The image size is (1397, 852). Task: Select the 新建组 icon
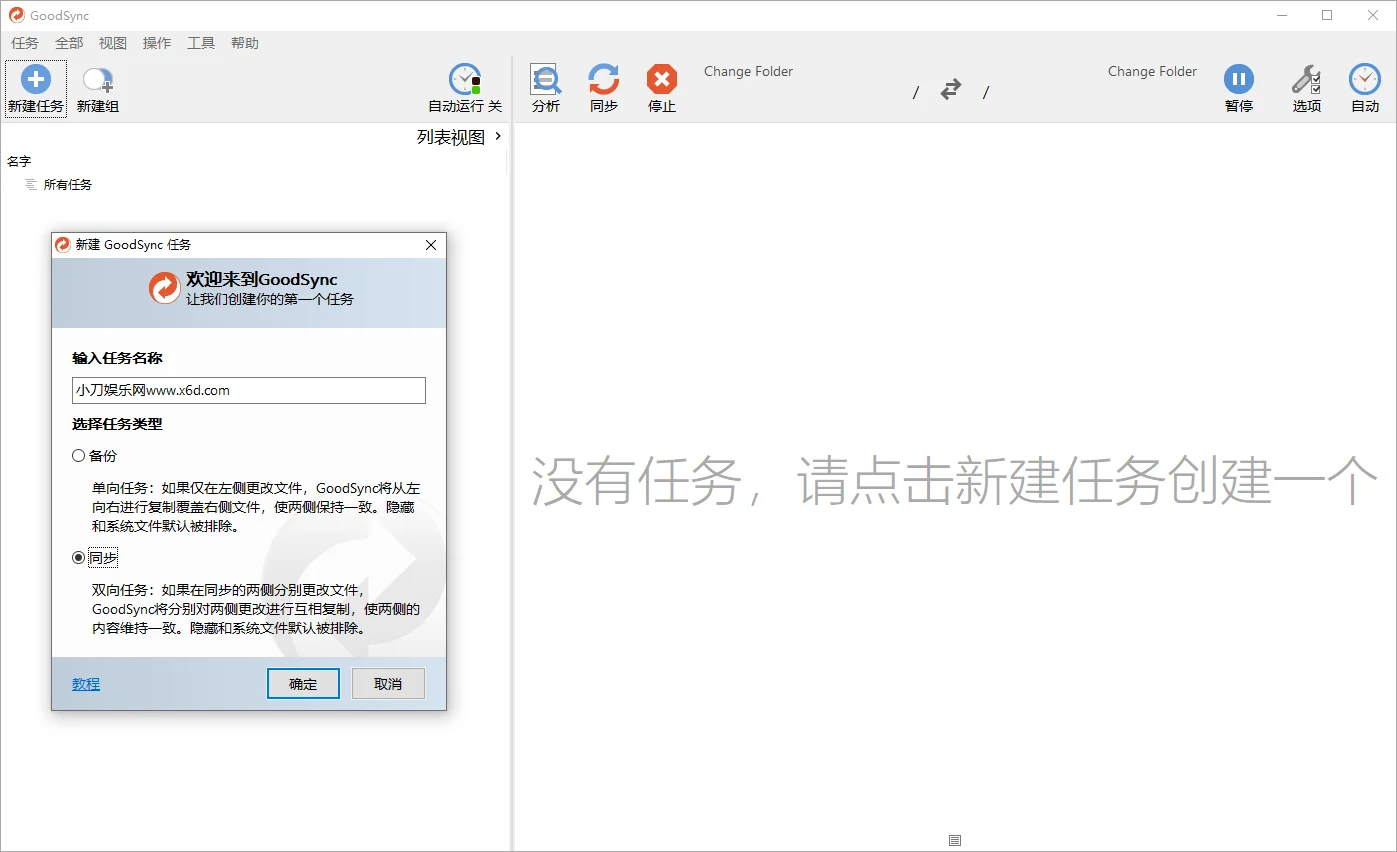click(x=96, y=87)
